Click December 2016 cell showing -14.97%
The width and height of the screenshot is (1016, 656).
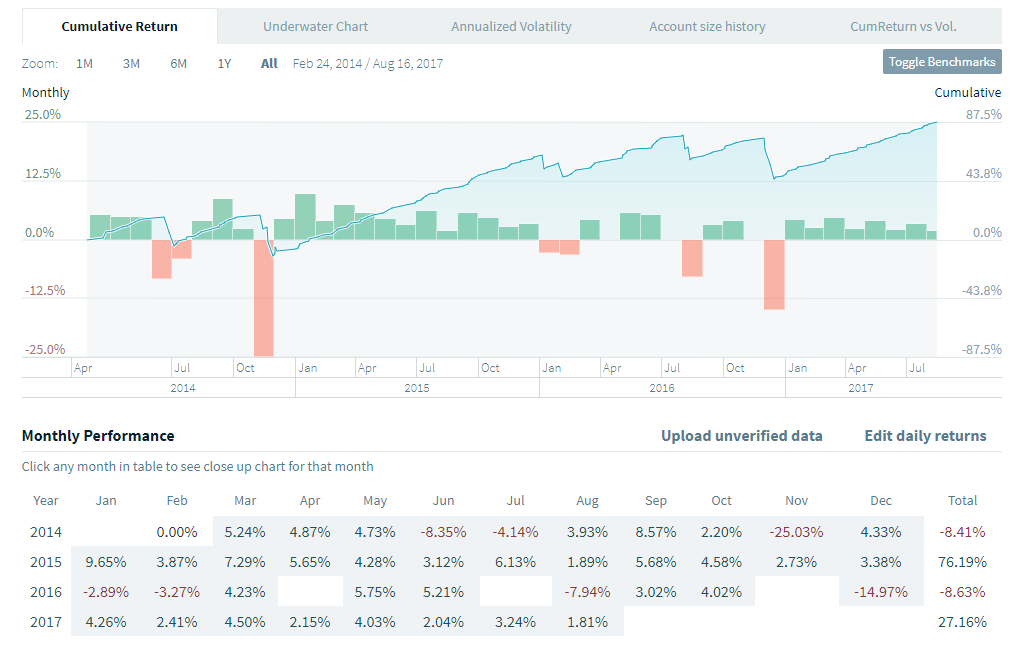(881, 592)
